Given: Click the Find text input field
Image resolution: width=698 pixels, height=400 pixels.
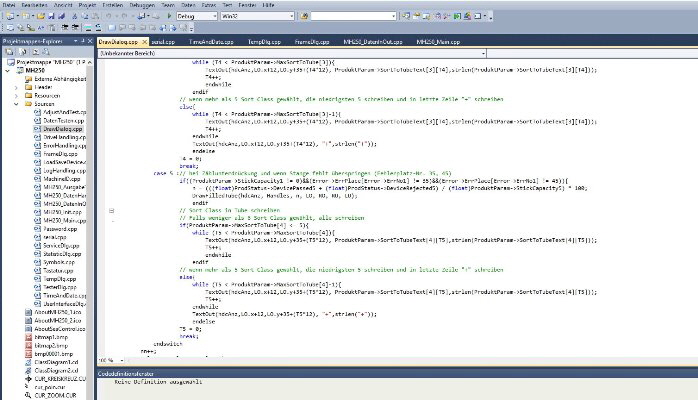Looking at the screenshot, I should pyautogui.click(x=351, y=16).
